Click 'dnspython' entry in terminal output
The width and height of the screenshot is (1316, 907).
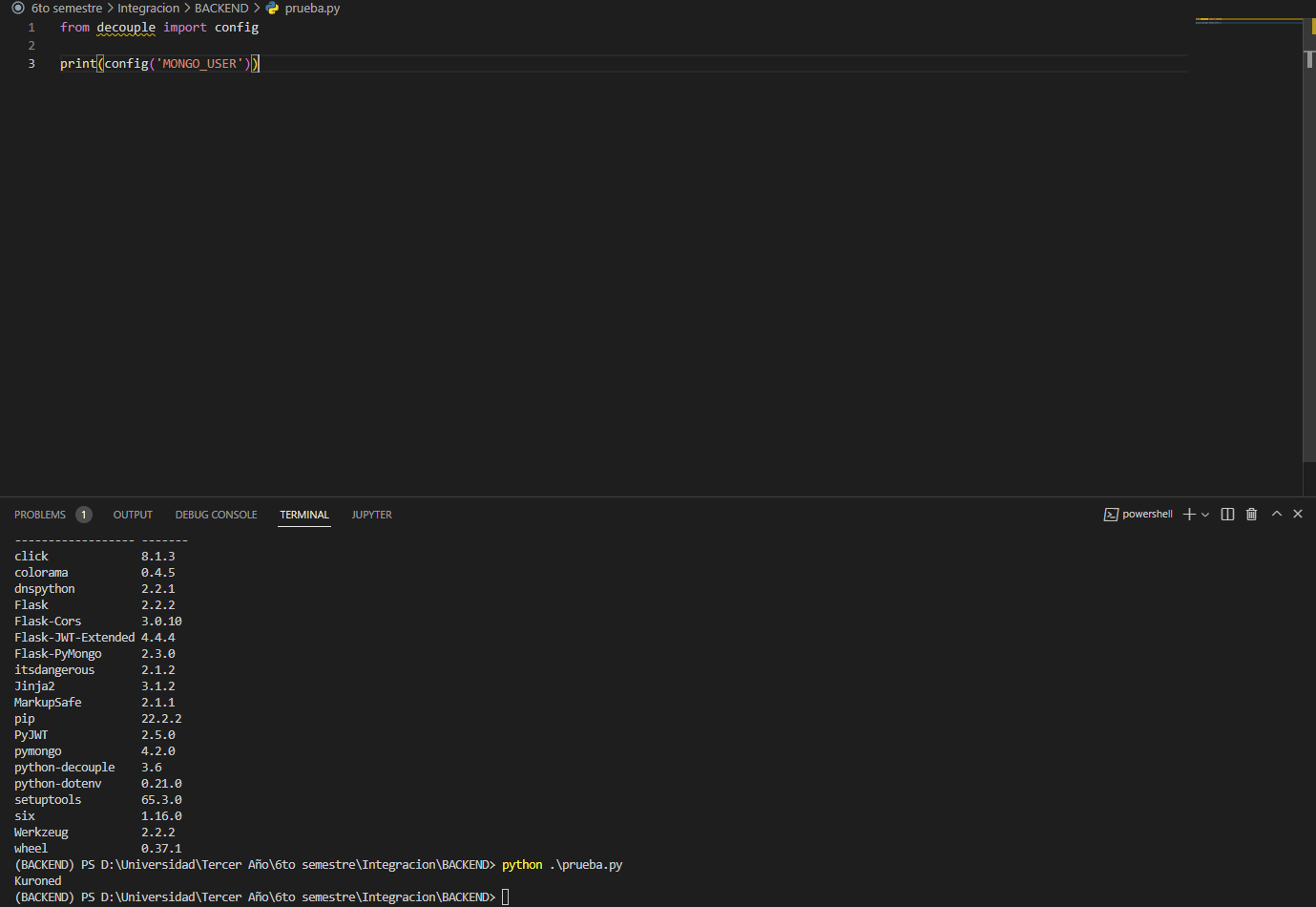[45, 589]
